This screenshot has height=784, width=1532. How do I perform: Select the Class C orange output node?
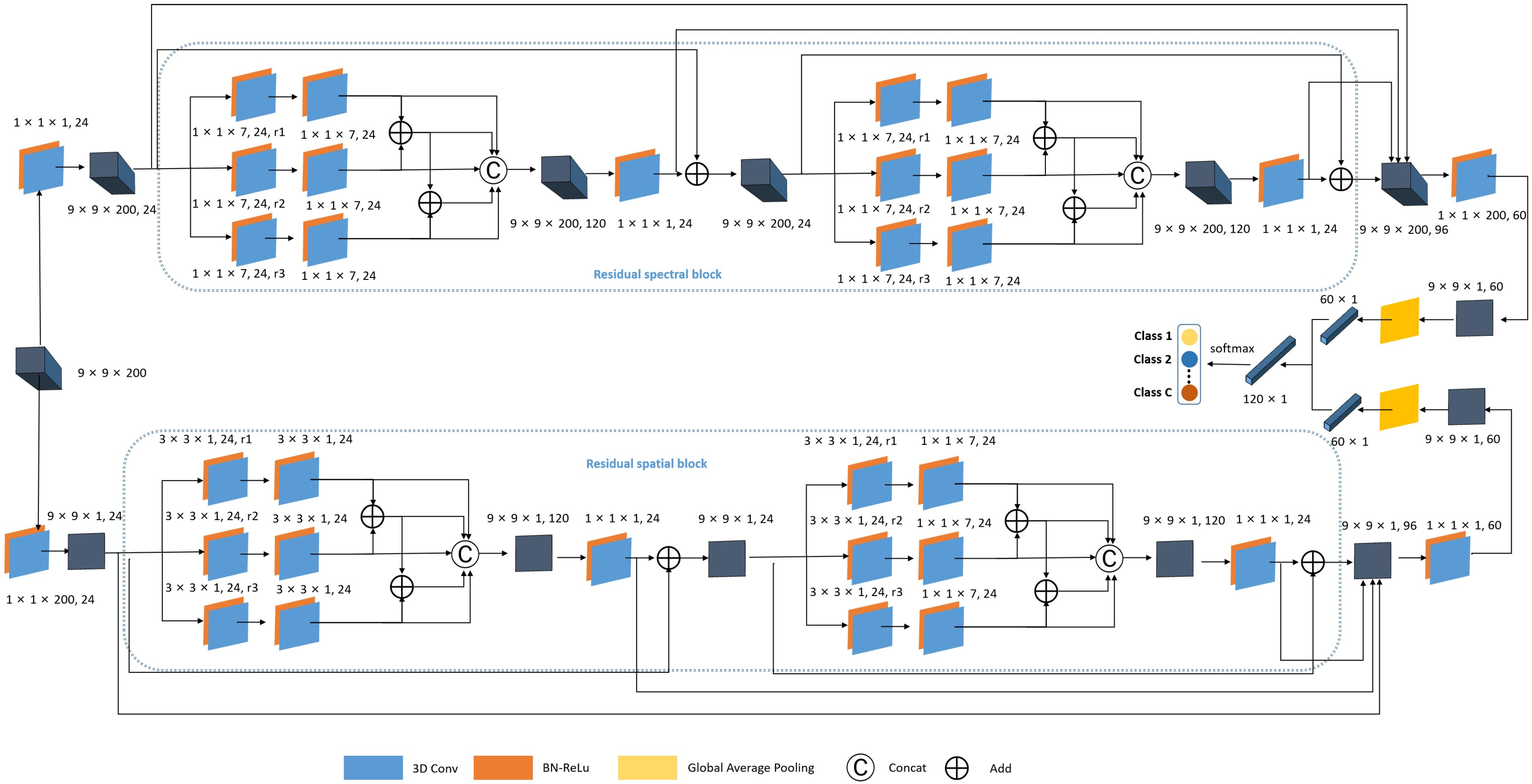pos(1189,392)
